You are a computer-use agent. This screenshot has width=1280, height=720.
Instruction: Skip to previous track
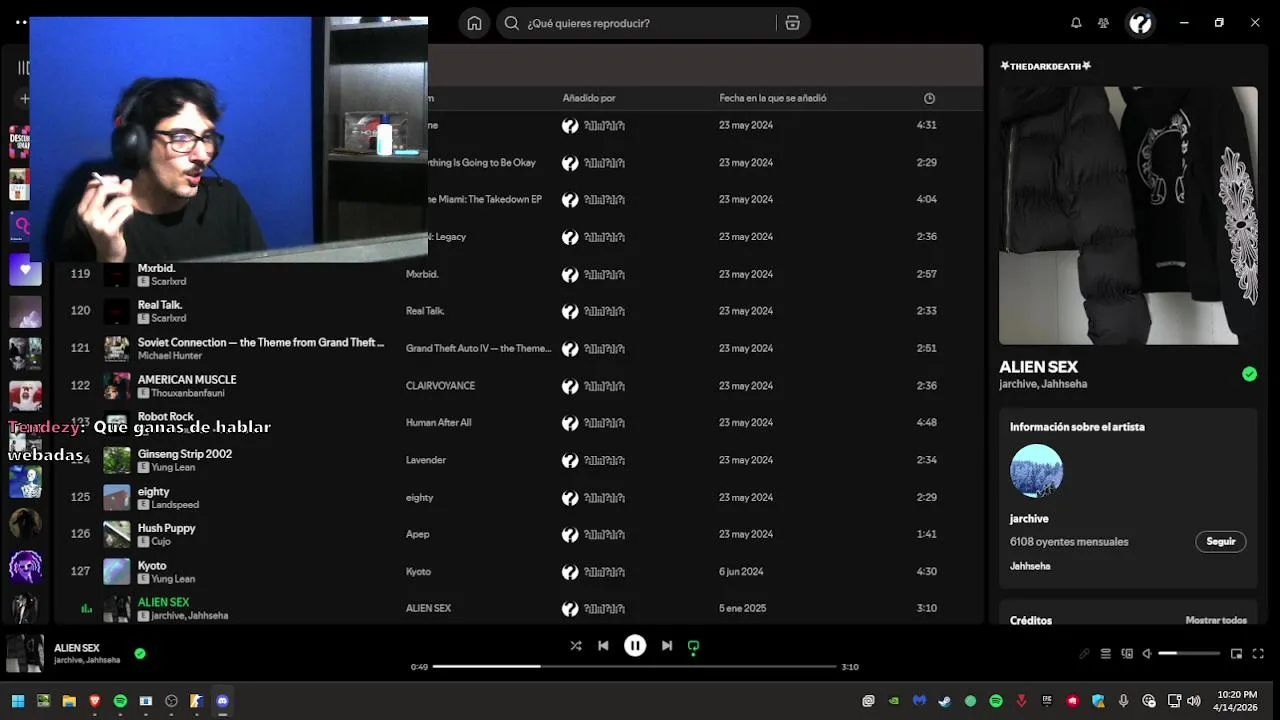point(603,646)
